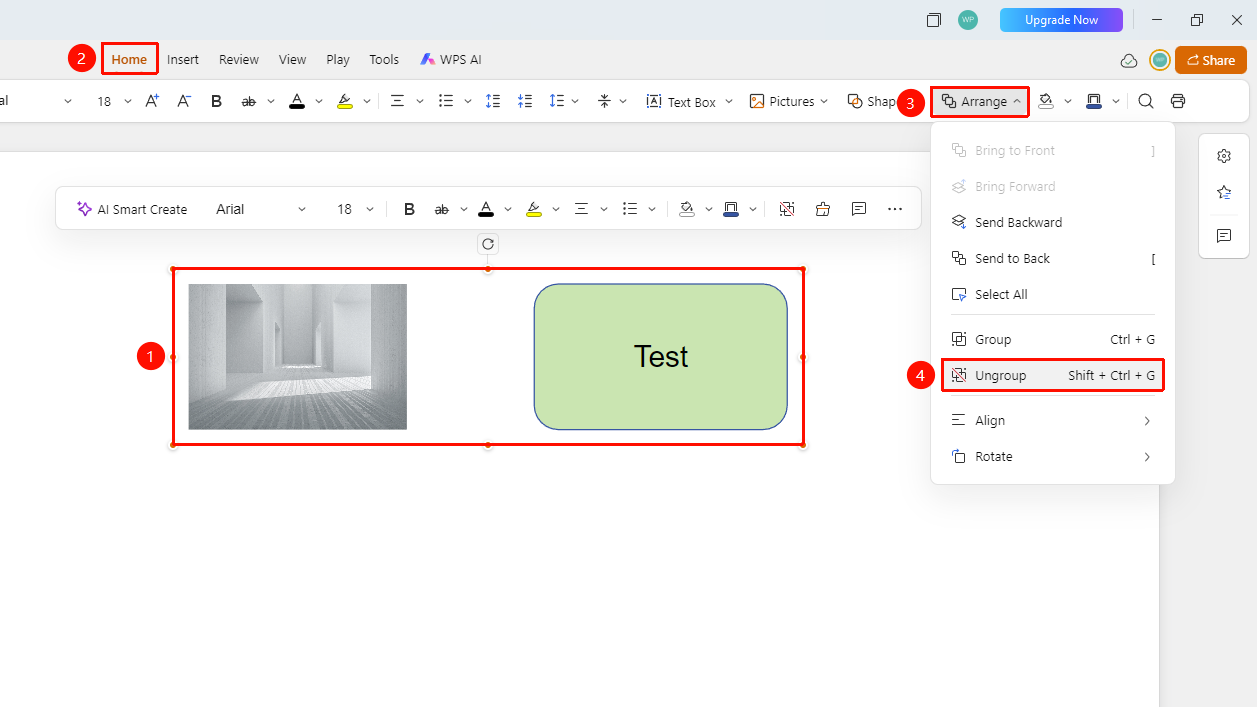Click the Arrange button
The width and height of the screenshot is (1257, 707).
[x=981, y=101]
